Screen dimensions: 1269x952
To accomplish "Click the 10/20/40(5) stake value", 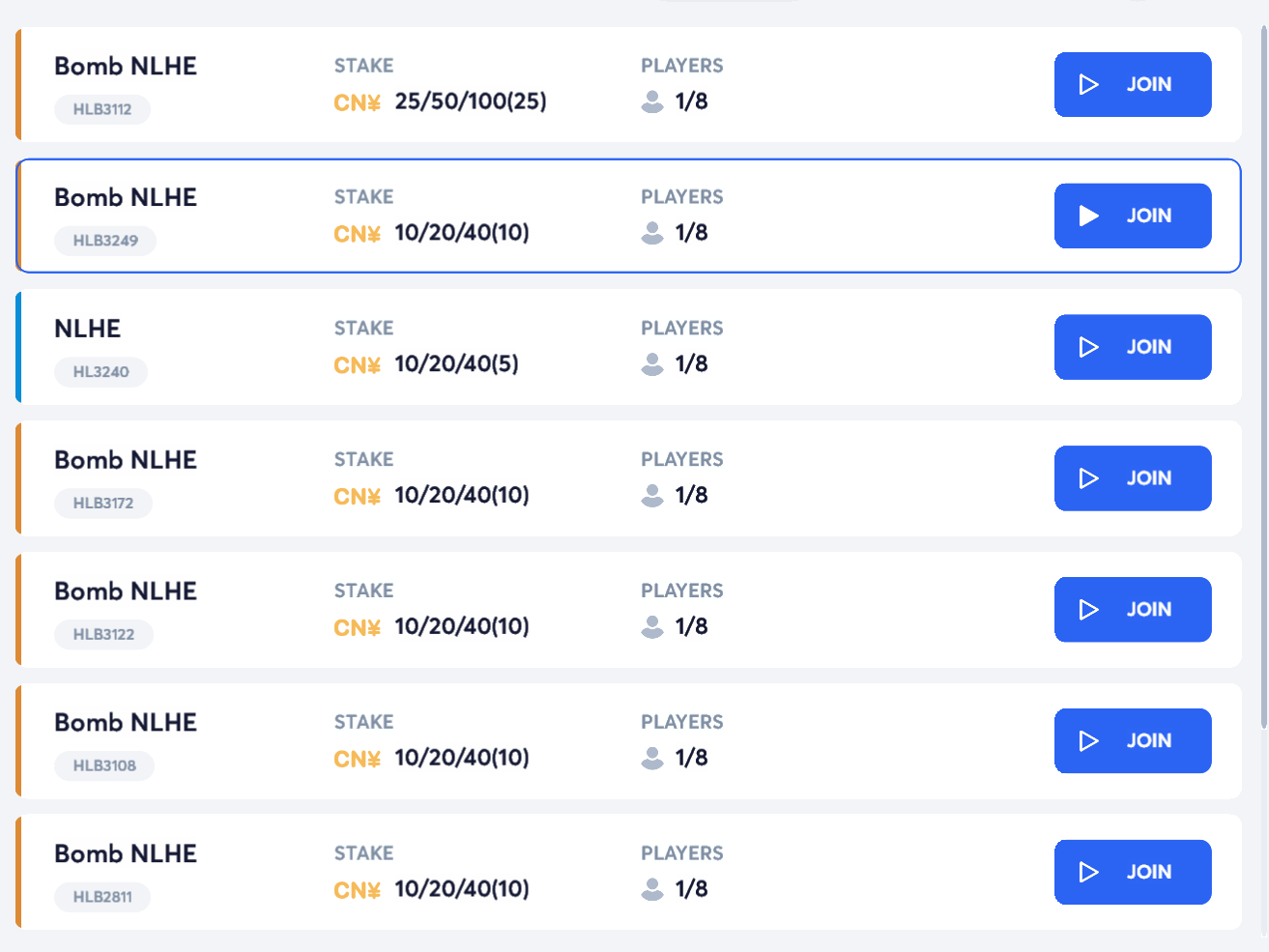I will (456, 364).
